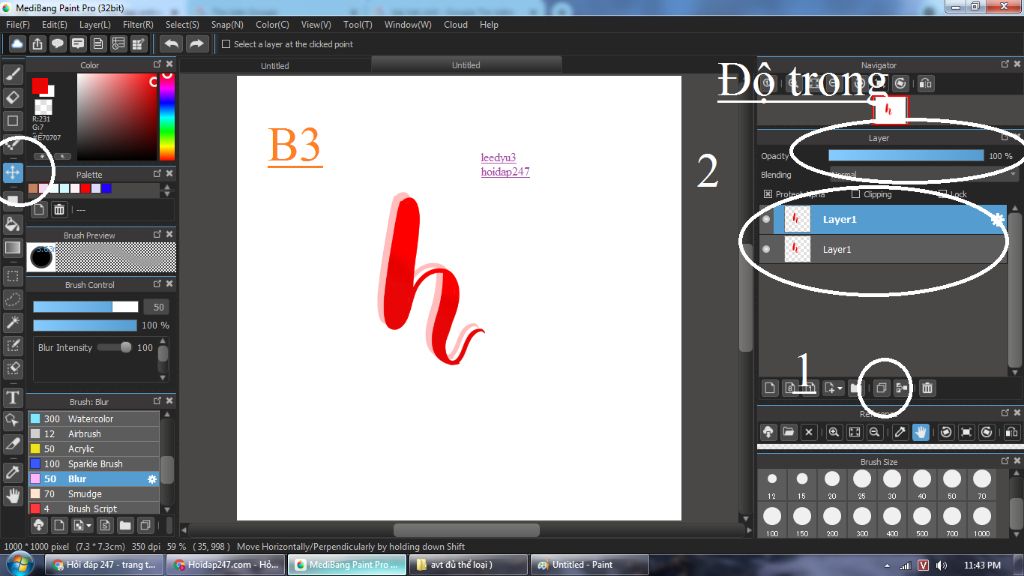Create a new layer with page icon
The height and width of the screenshot is (576, 1024).
click(770, 388)
